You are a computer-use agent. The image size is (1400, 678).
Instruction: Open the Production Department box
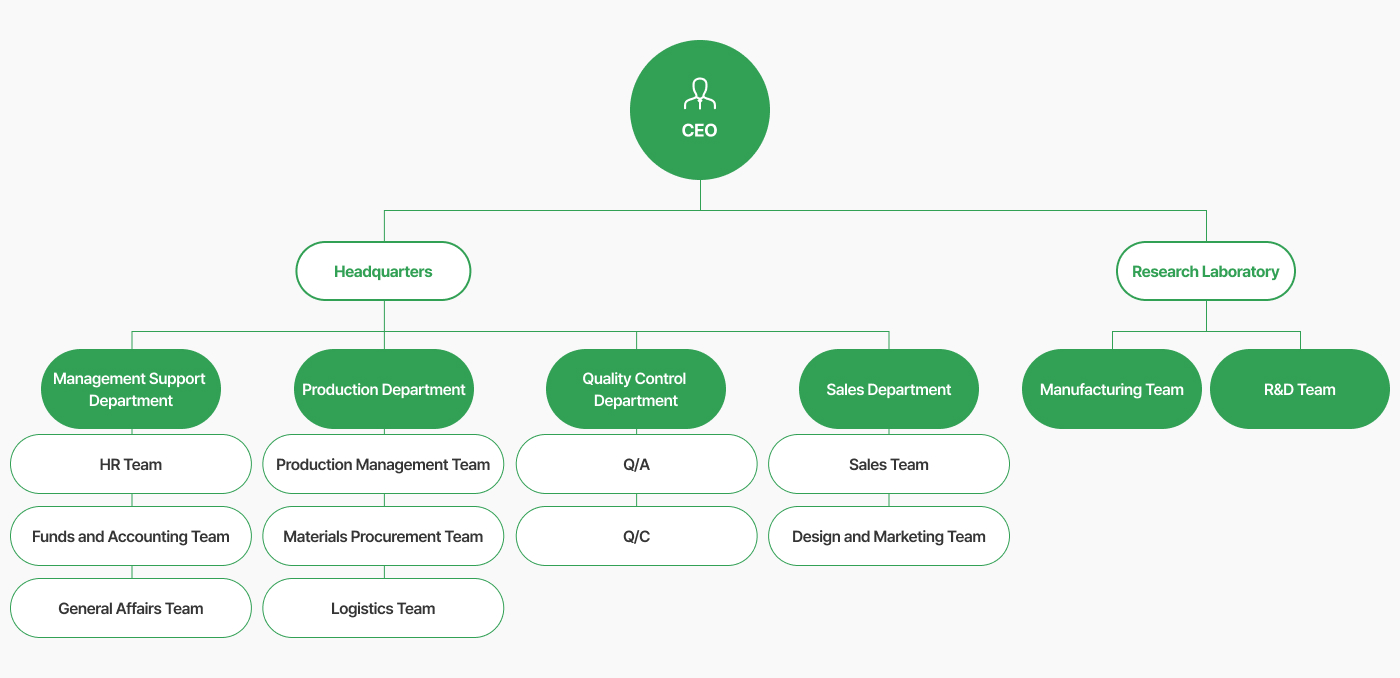coord(384,389)
